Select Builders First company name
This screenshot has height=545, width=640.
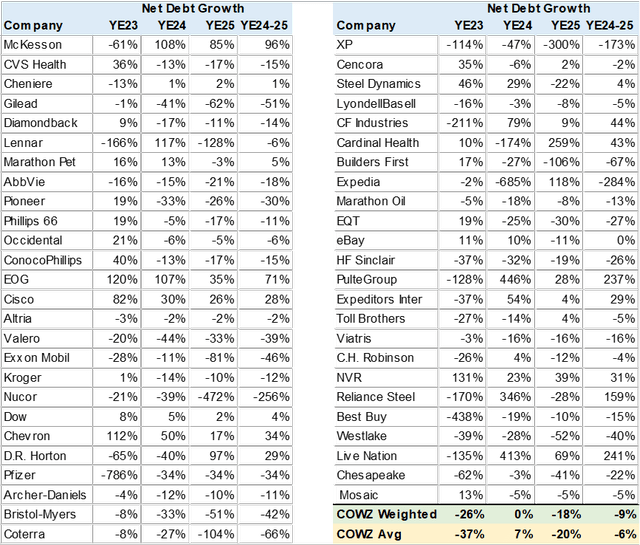372,162
